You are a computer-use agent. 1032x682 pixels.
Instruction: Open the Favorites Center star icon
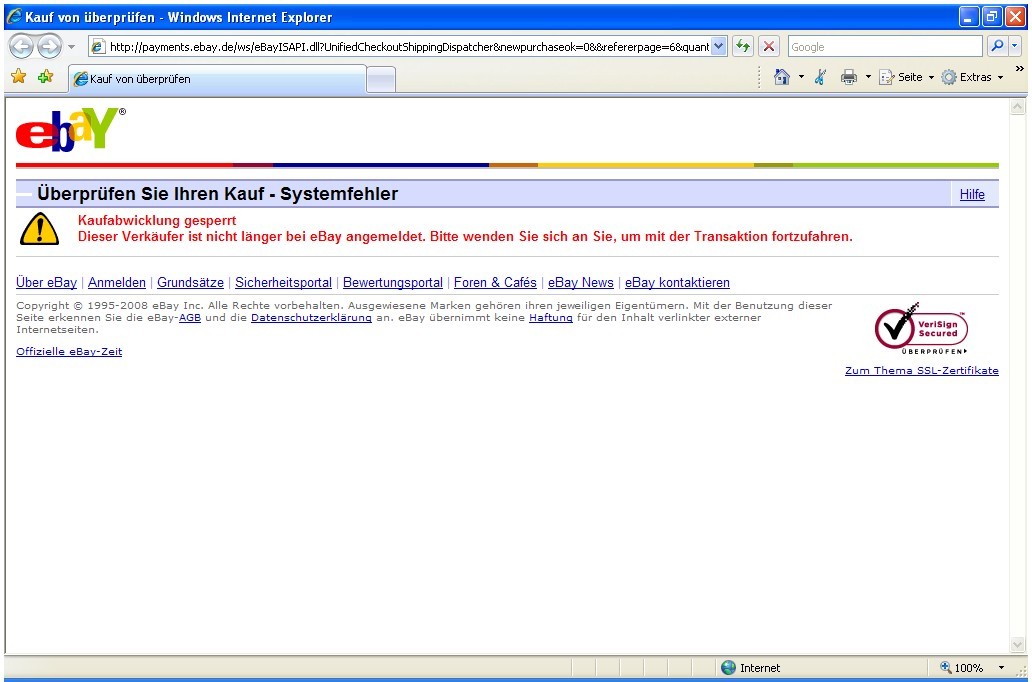tap(18, 77)
